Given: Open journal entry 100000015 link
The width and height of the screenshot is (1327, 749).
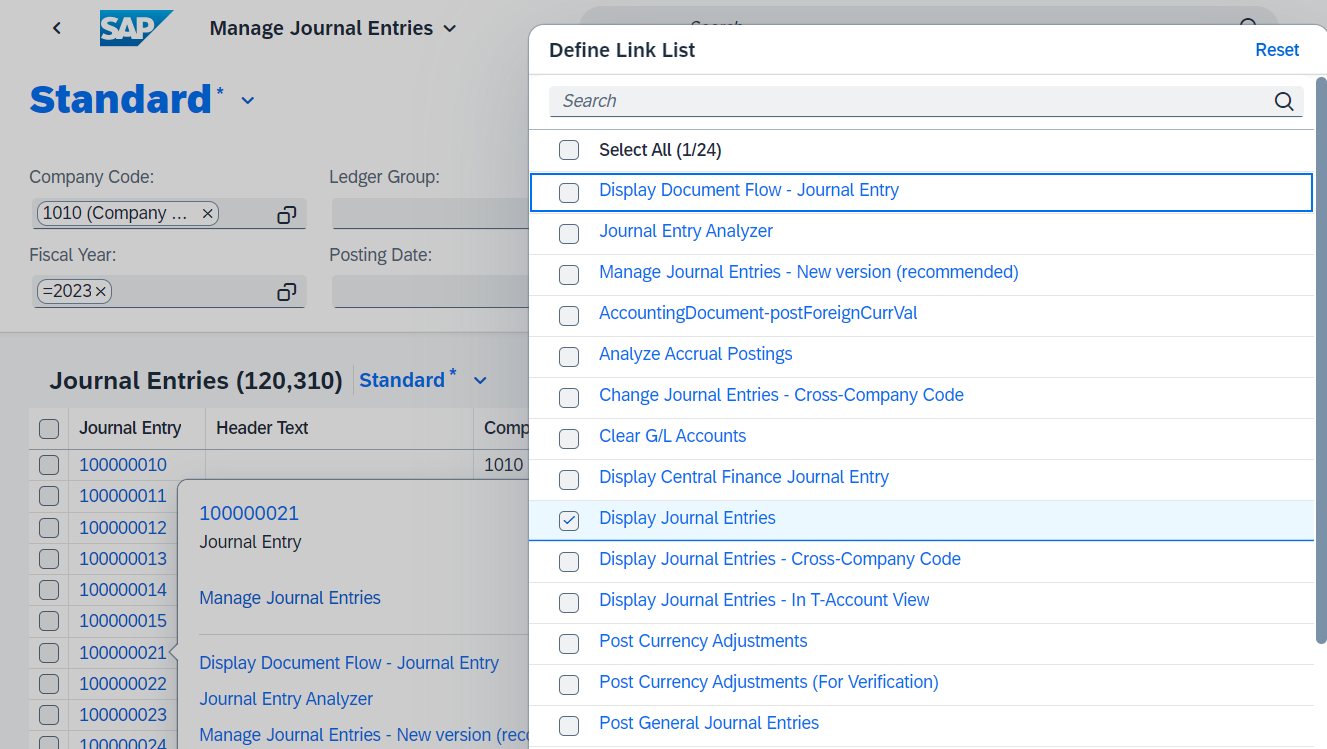Looking at the screenshot, I should pyautogui.click(x=123, y=621).
